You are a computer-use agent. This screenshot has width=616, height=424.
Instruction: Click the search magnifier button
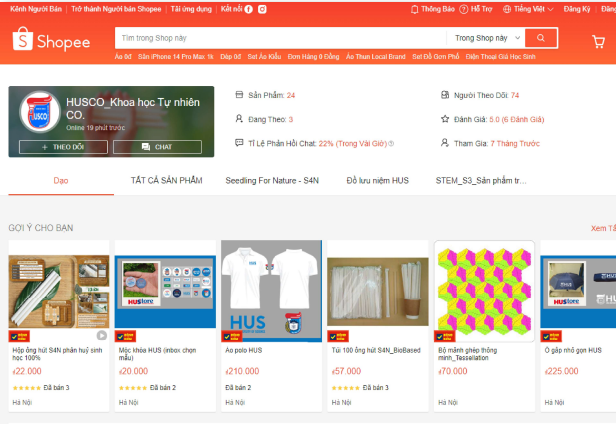(541, 38)
